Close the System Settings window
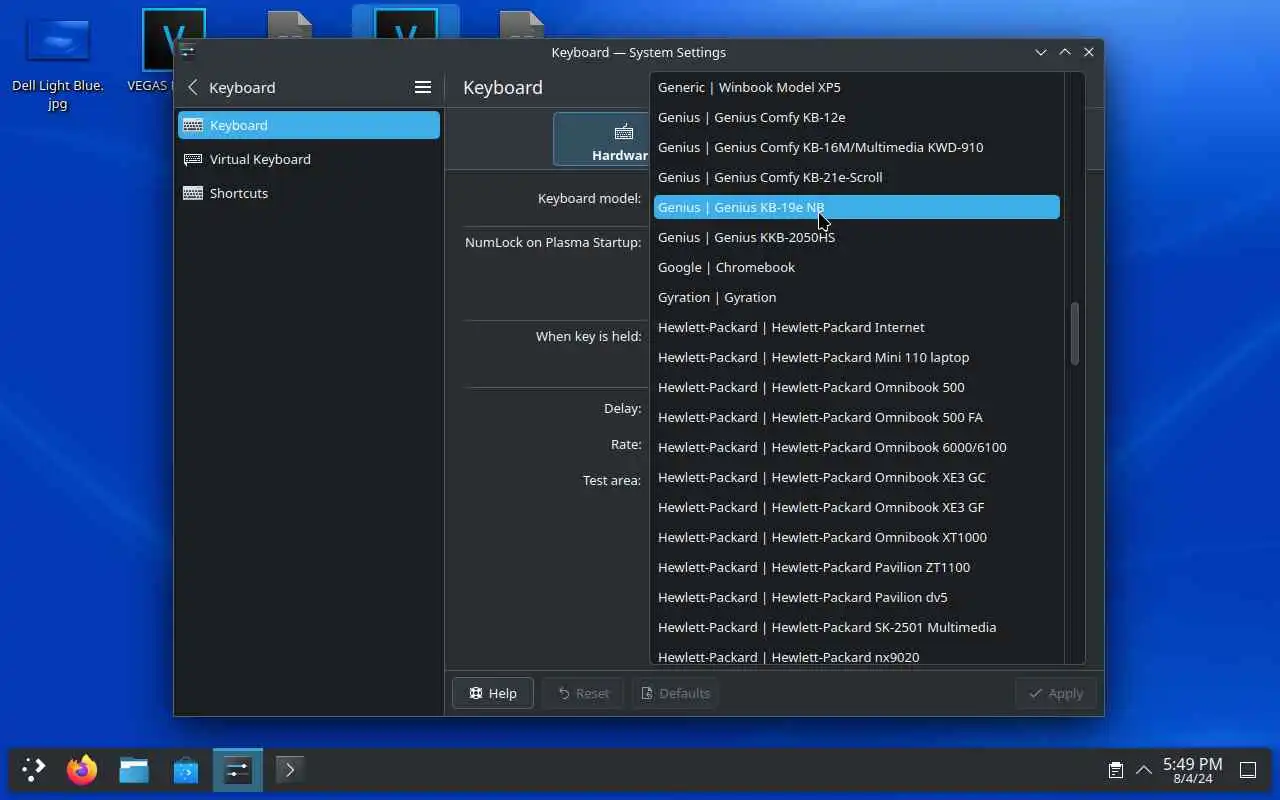 coord(1089,52)
